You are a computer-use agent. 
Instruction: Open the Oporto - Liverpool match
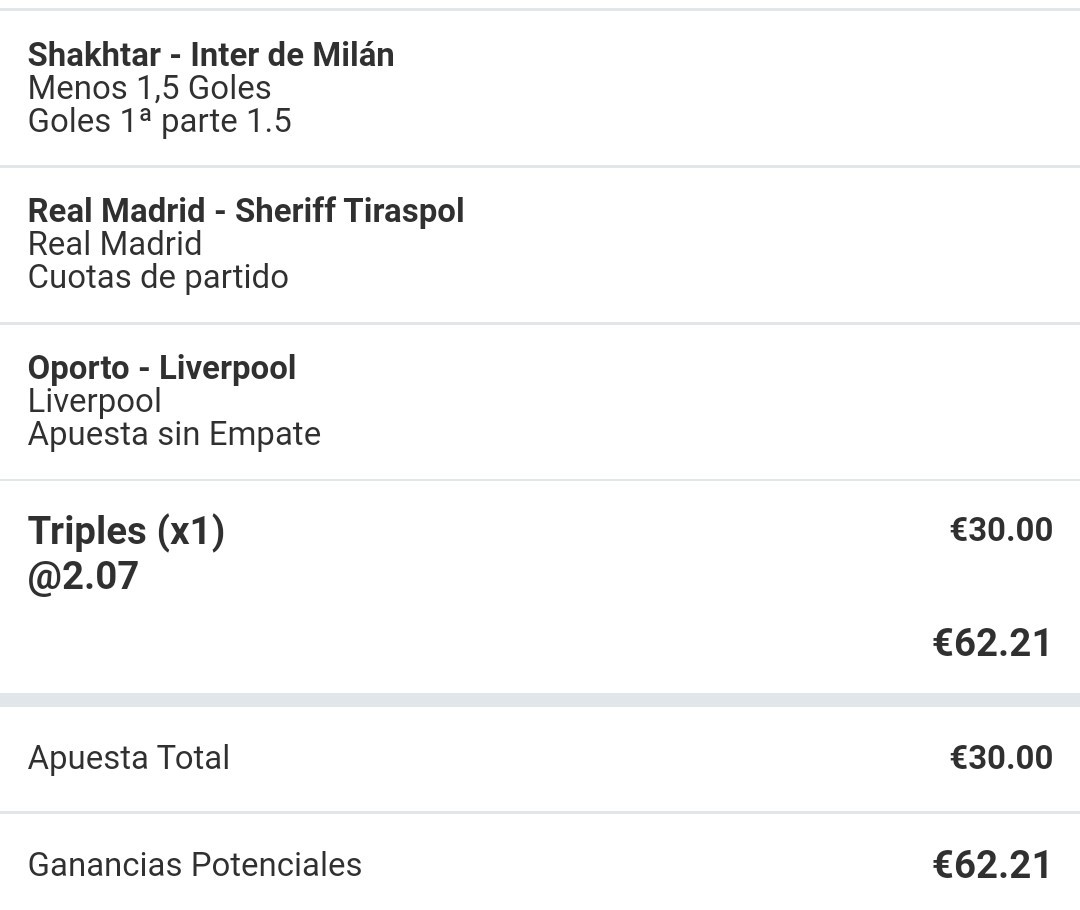pos(162,368)
